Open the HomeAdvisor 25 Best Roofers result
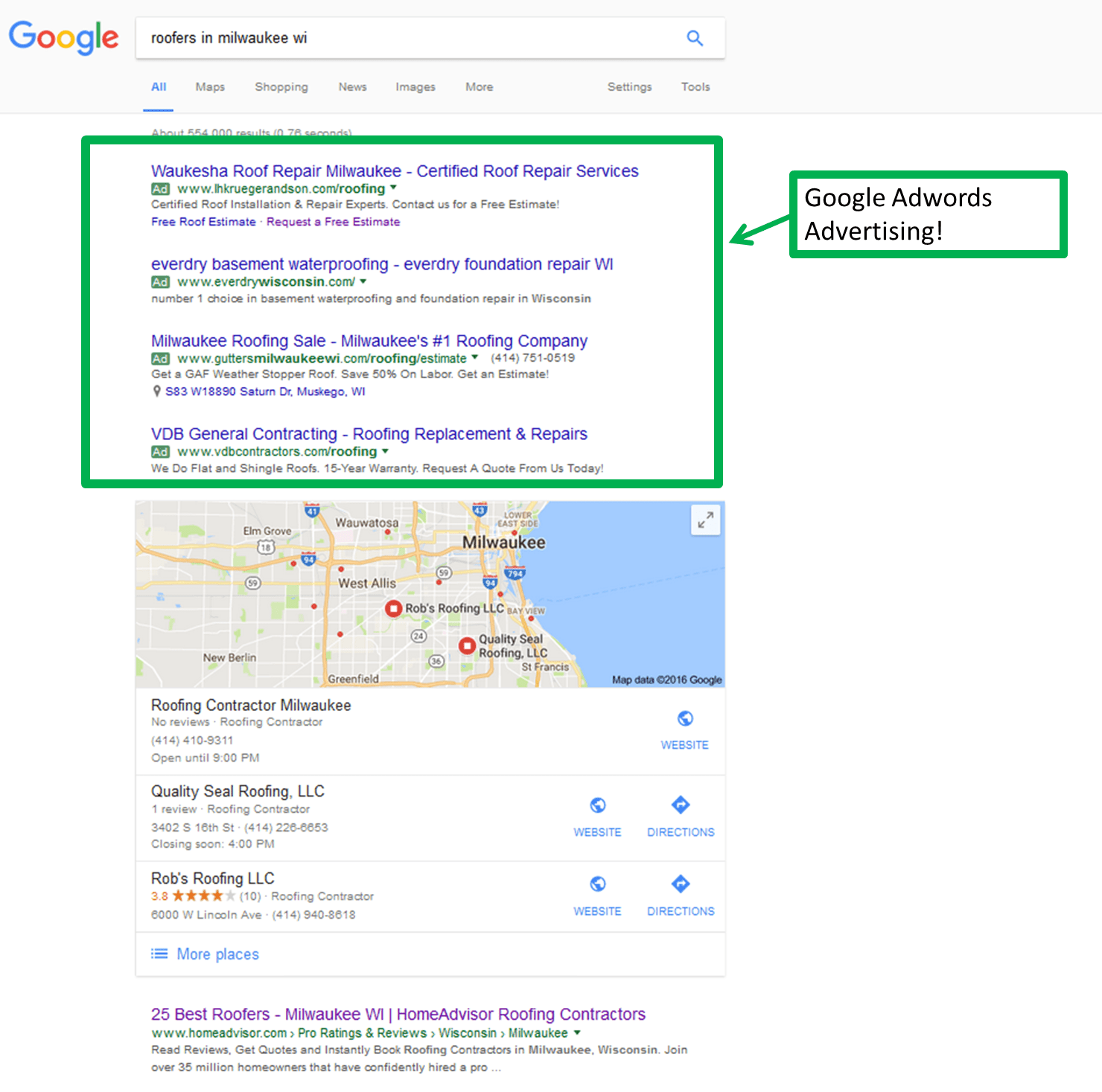 pyautogui.click(x=398, y=1015)
